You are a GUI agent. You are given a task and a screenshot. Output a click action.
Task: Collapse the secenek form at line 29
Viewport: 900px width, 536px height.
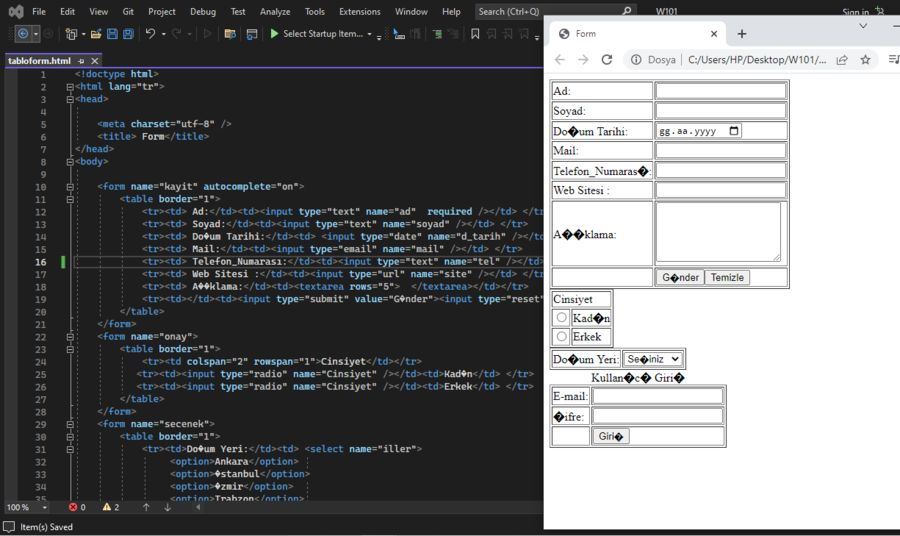[x=69, y=425]
